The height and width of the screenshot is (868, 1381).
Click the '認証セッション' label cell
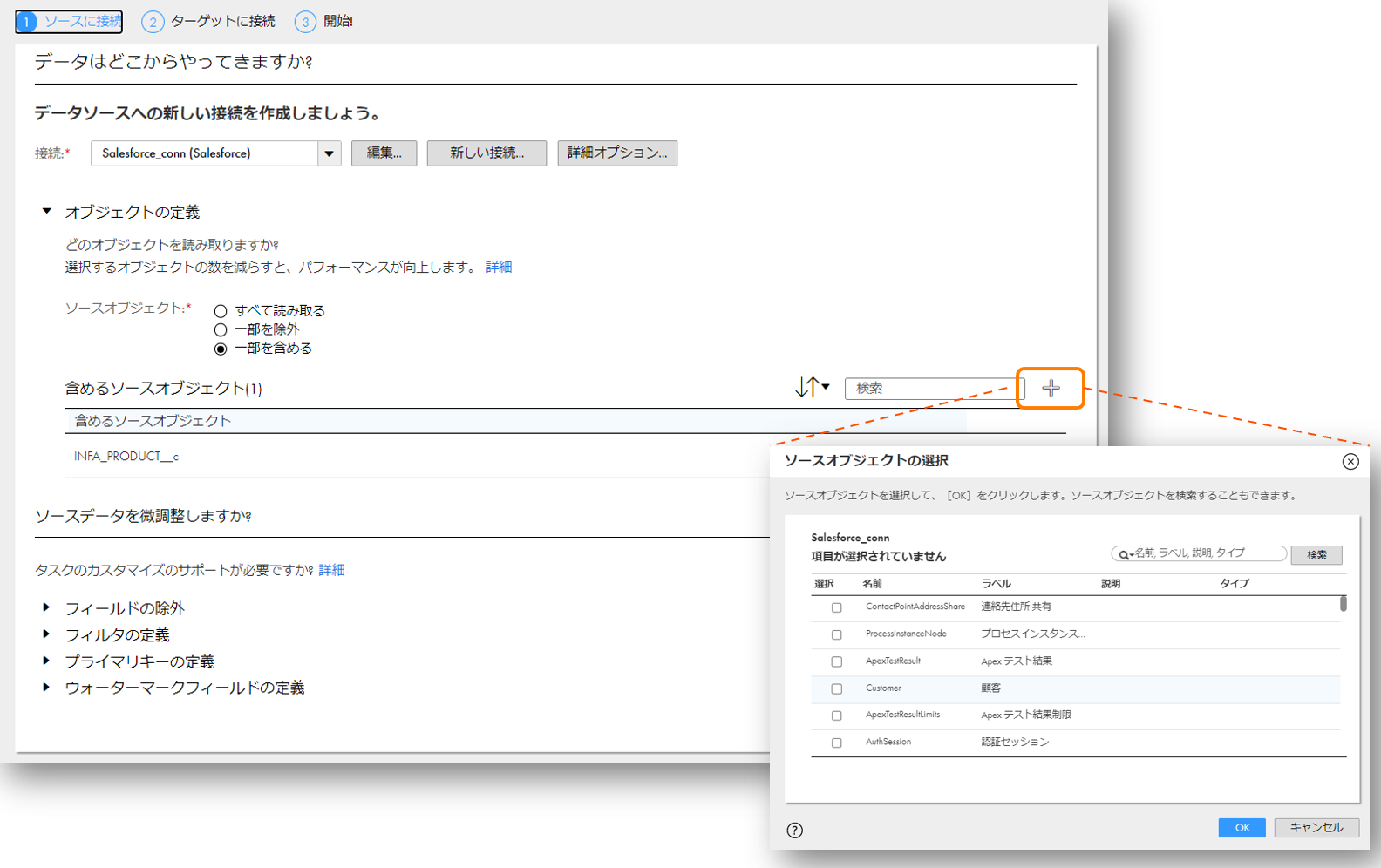1015,742
